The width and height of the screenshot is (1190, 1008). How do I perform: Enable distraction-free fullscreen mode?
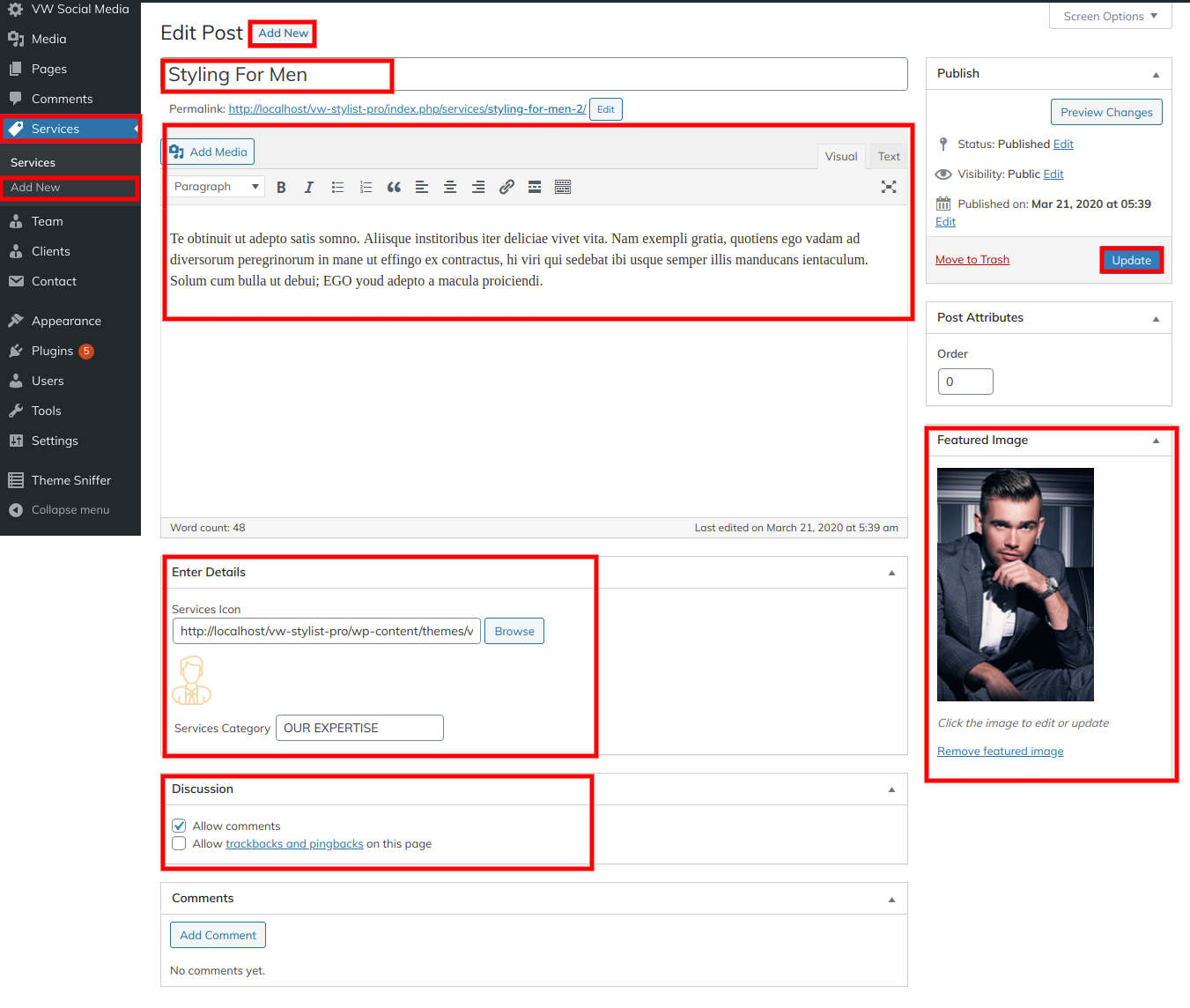[x=889, y=187]
